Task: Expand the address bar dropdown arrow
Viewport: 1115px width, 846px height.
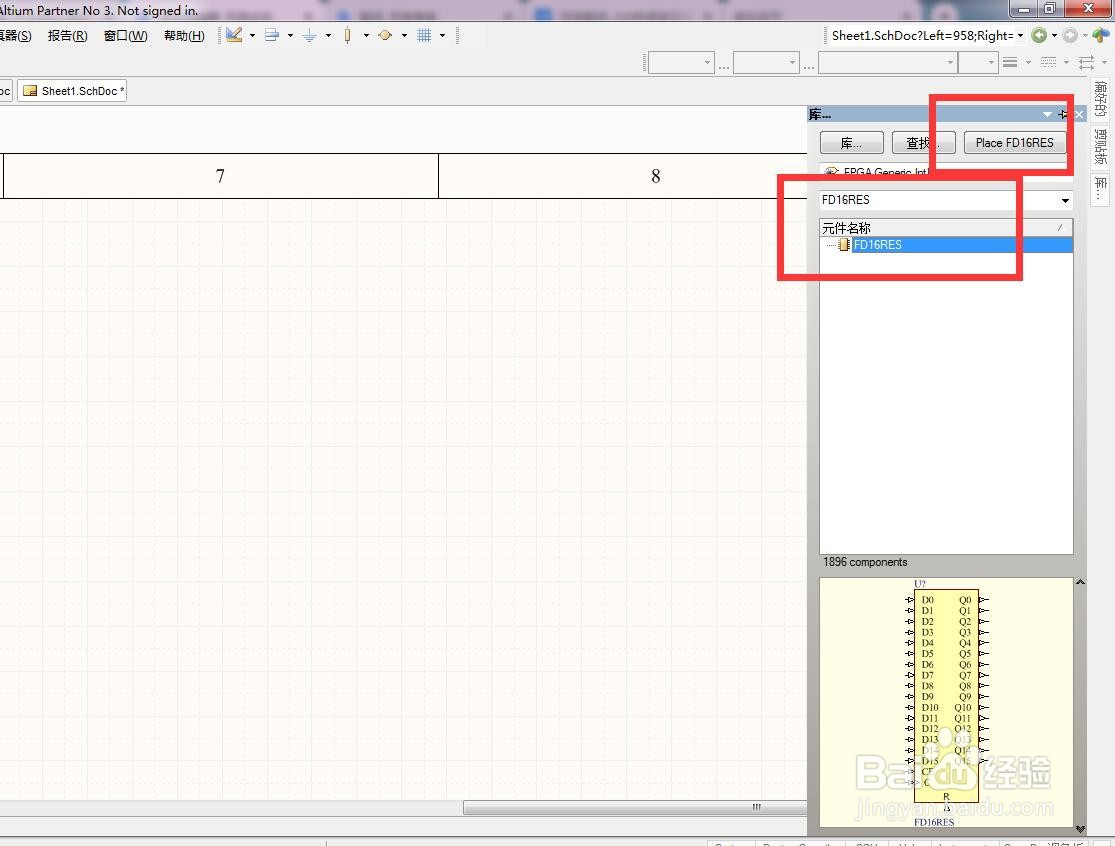Action: [1020, 36]
